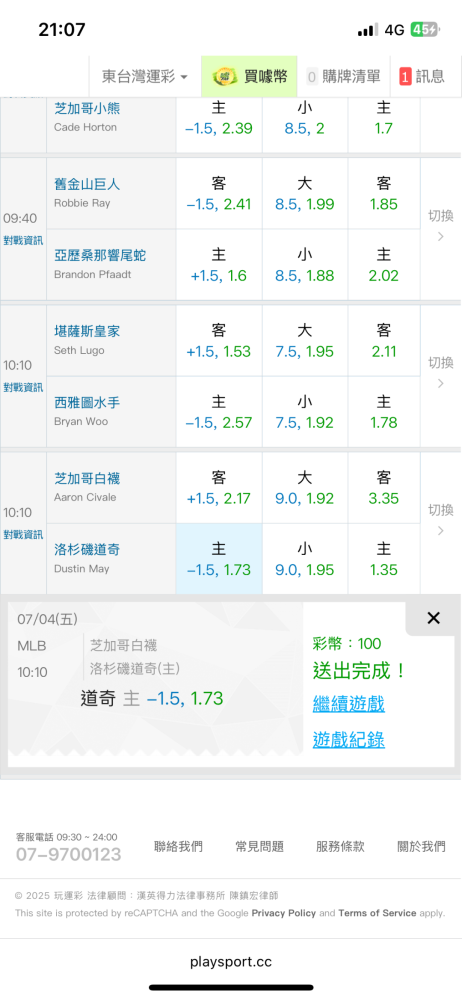Open Privacy Policy link
This screenshot has height=1000, width=462.
pyautogui.click(x=283, y=913)
